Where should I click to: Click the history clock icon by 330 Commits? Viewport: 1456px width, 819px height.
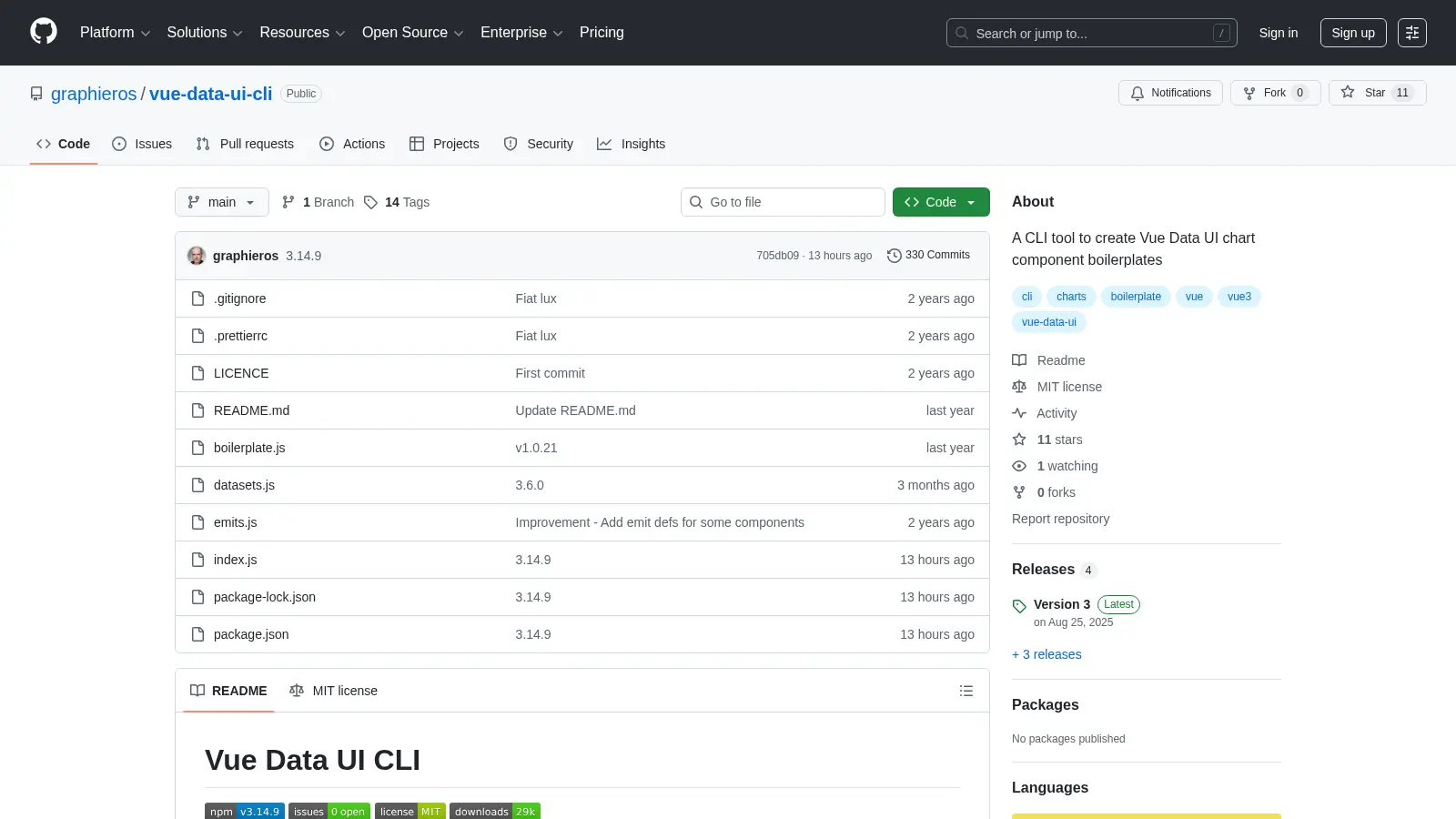point(894,256)
